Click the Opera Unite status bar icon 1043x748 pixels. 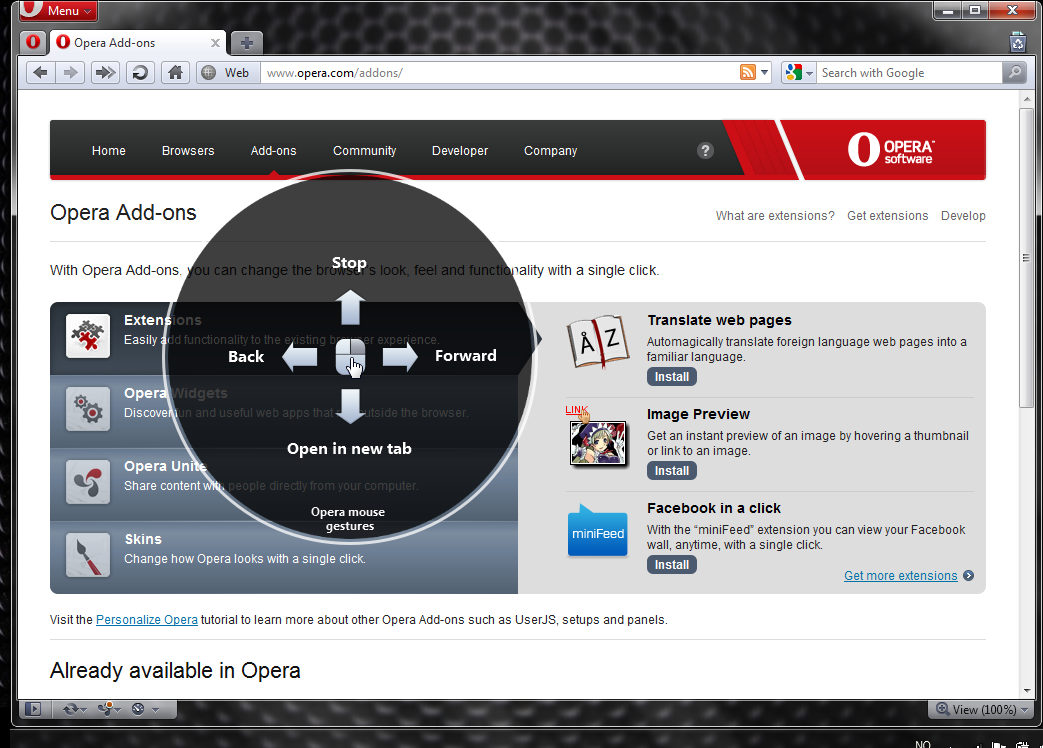pos(105,709)
